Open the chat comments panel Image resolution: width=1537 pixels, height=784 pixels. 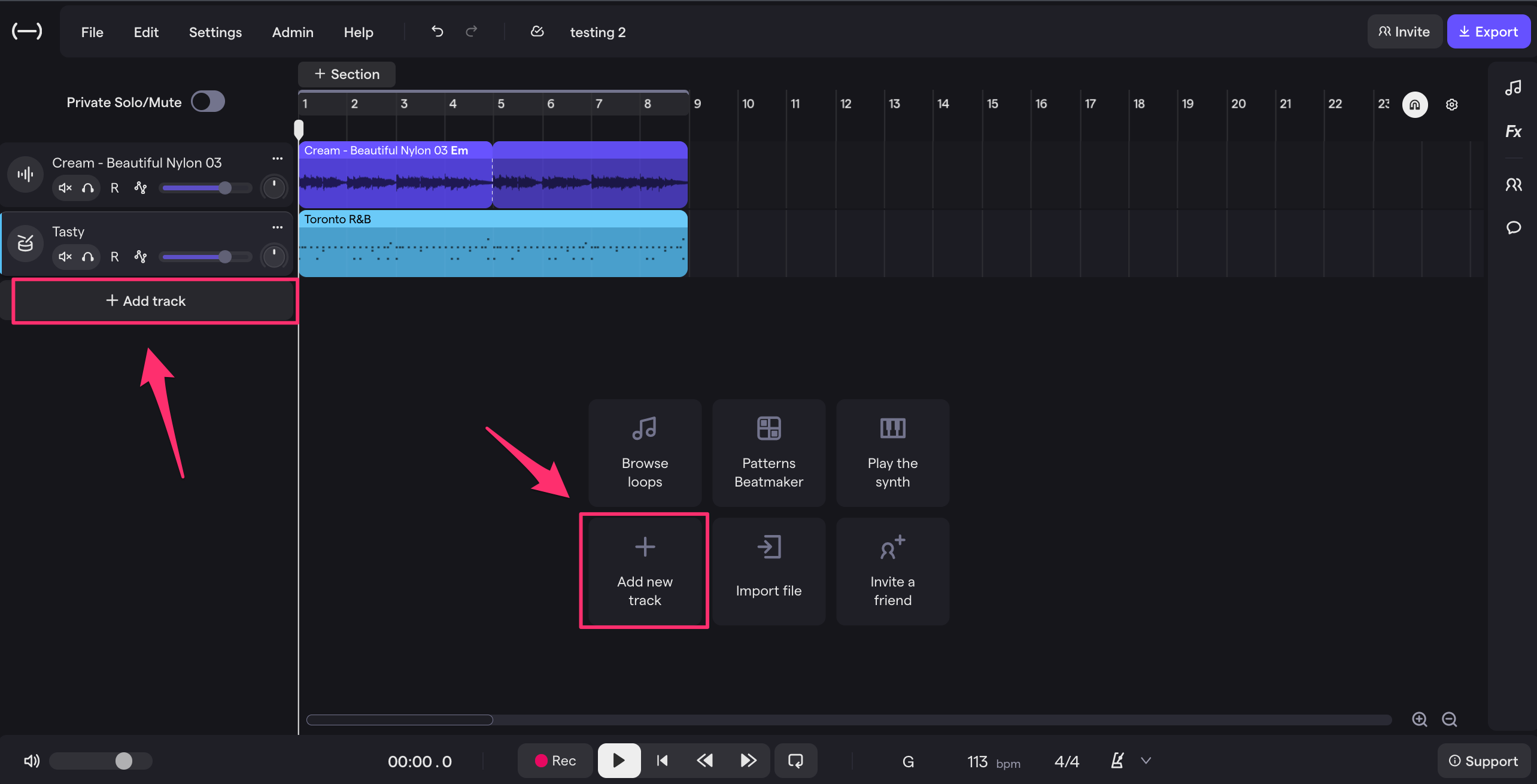[x=1513, y=227]
